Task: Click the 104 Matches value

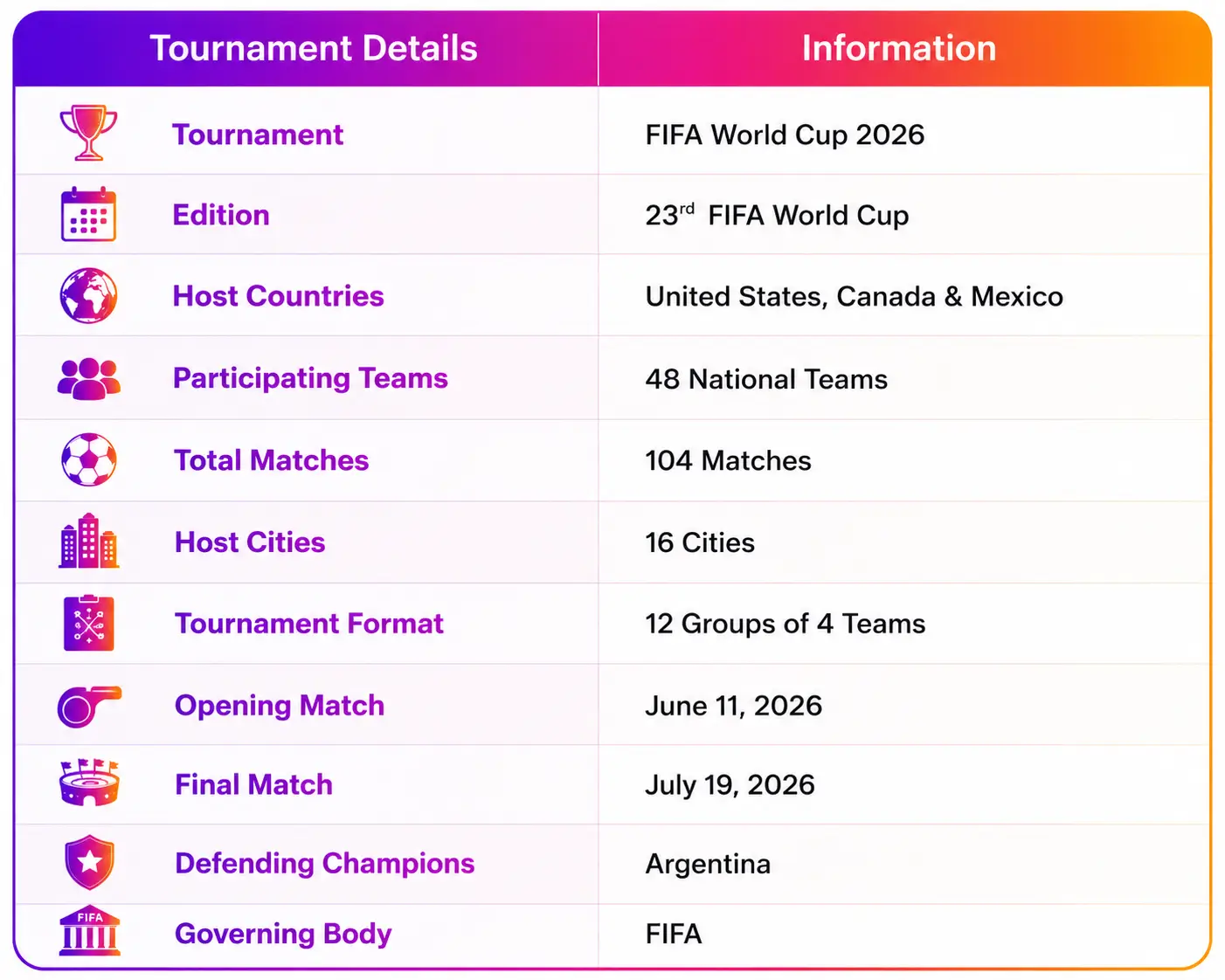Action: 728,460
